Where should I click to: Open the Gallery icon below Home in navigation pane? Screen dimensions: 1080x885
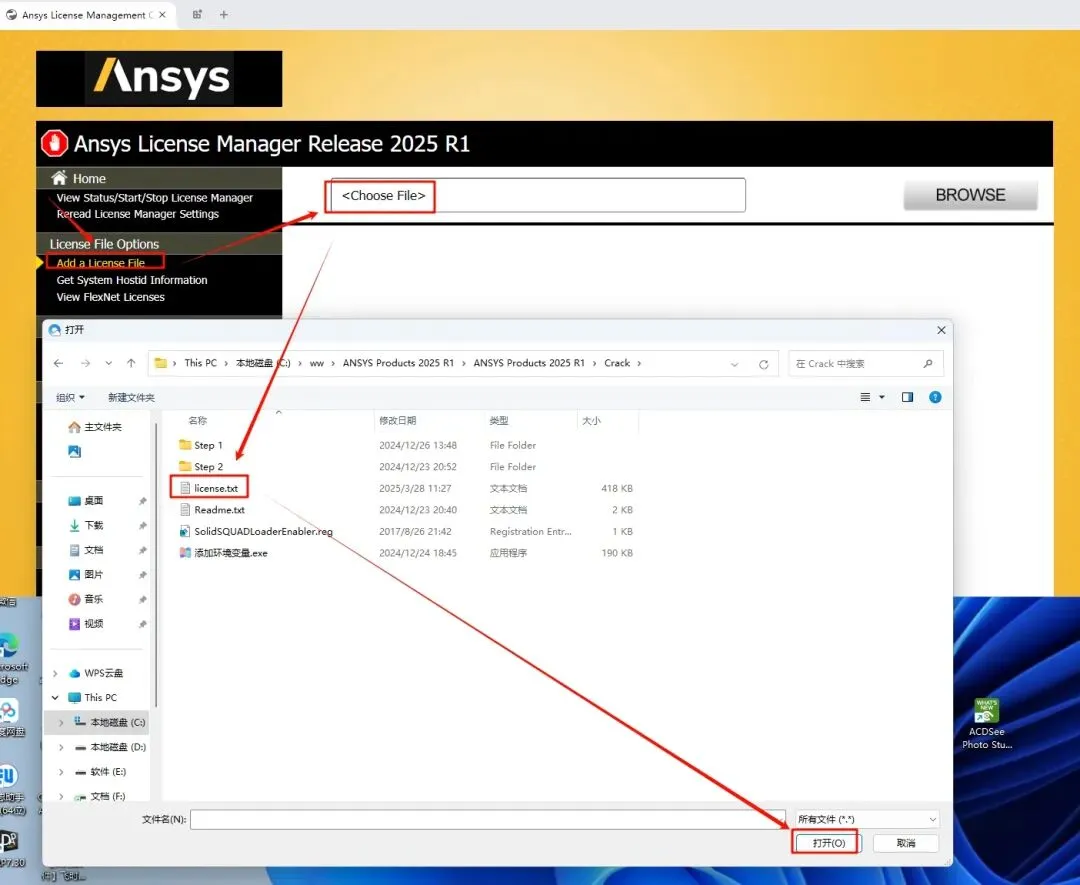(x=74, y=451)
